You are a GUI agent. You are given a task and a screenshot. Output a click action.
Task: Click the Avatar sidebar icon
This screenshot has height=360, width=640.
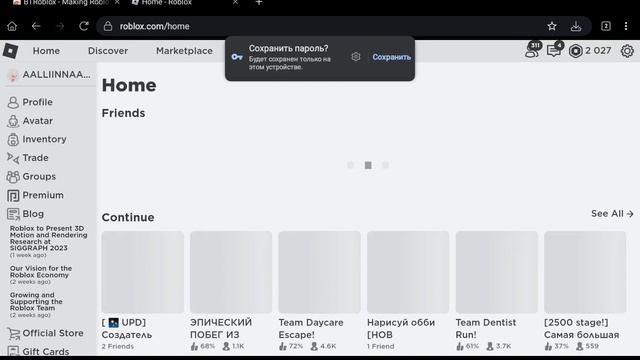tap(13, 121)
